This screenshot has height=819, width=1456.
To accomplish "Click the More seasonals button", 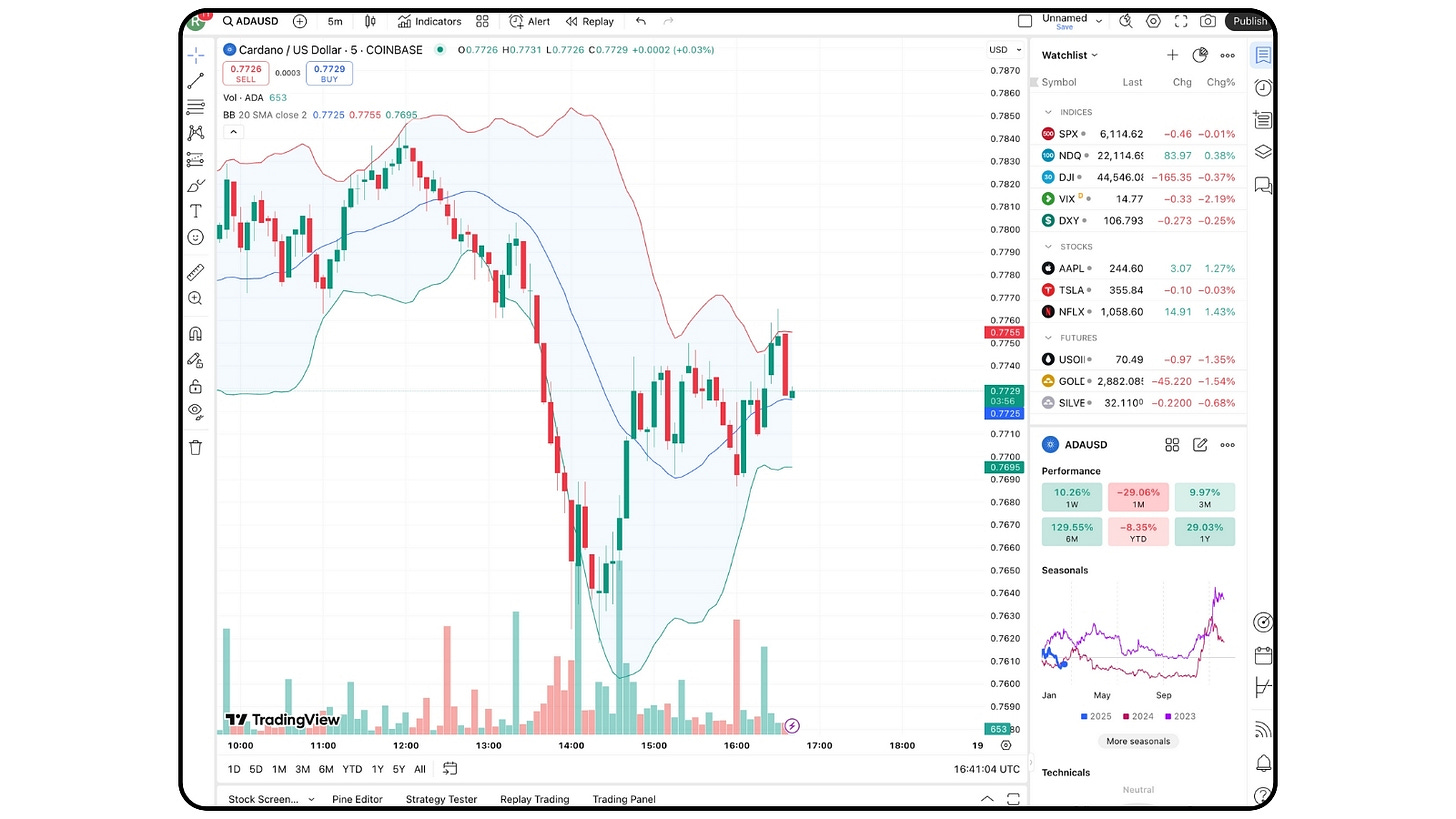I will (x=1138, y=741).
